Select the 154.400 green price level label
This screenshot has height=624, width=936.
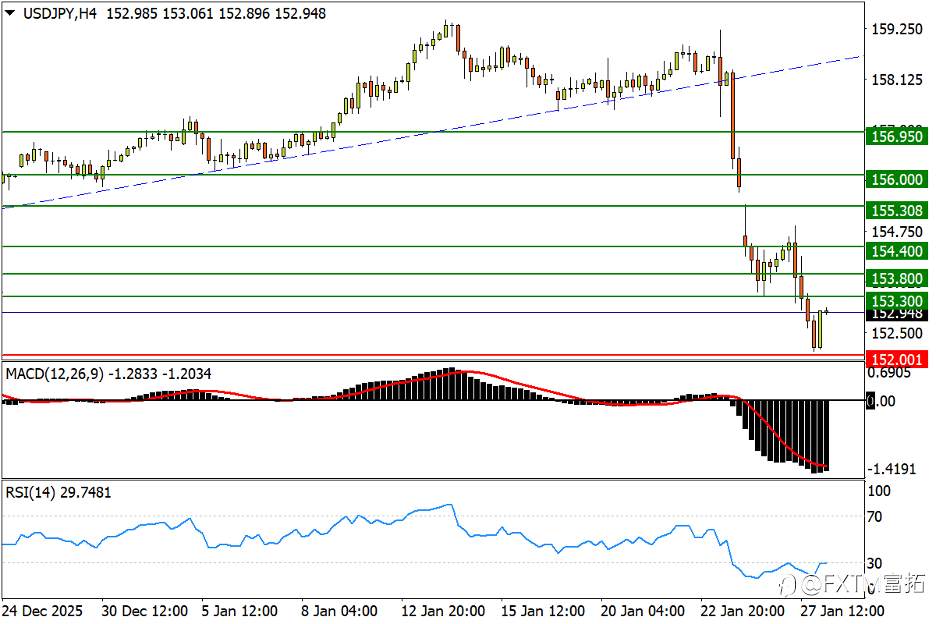897,251
